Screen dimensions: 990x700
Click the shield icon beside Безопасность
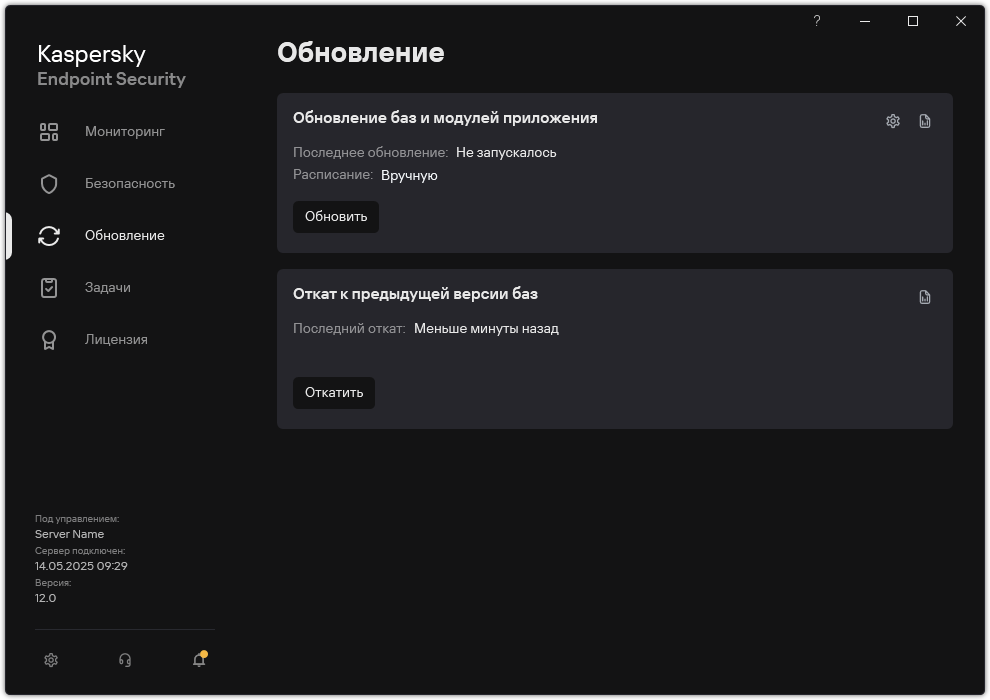[x=48, y=183]
